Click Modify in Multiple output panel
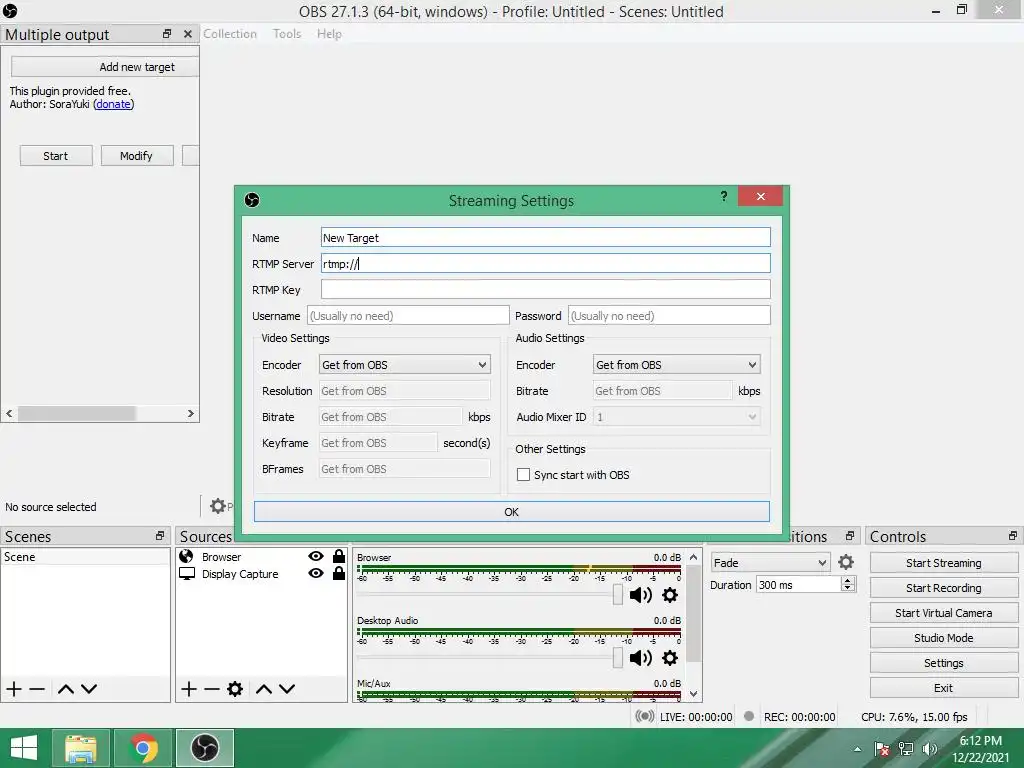 pos(136,155)
